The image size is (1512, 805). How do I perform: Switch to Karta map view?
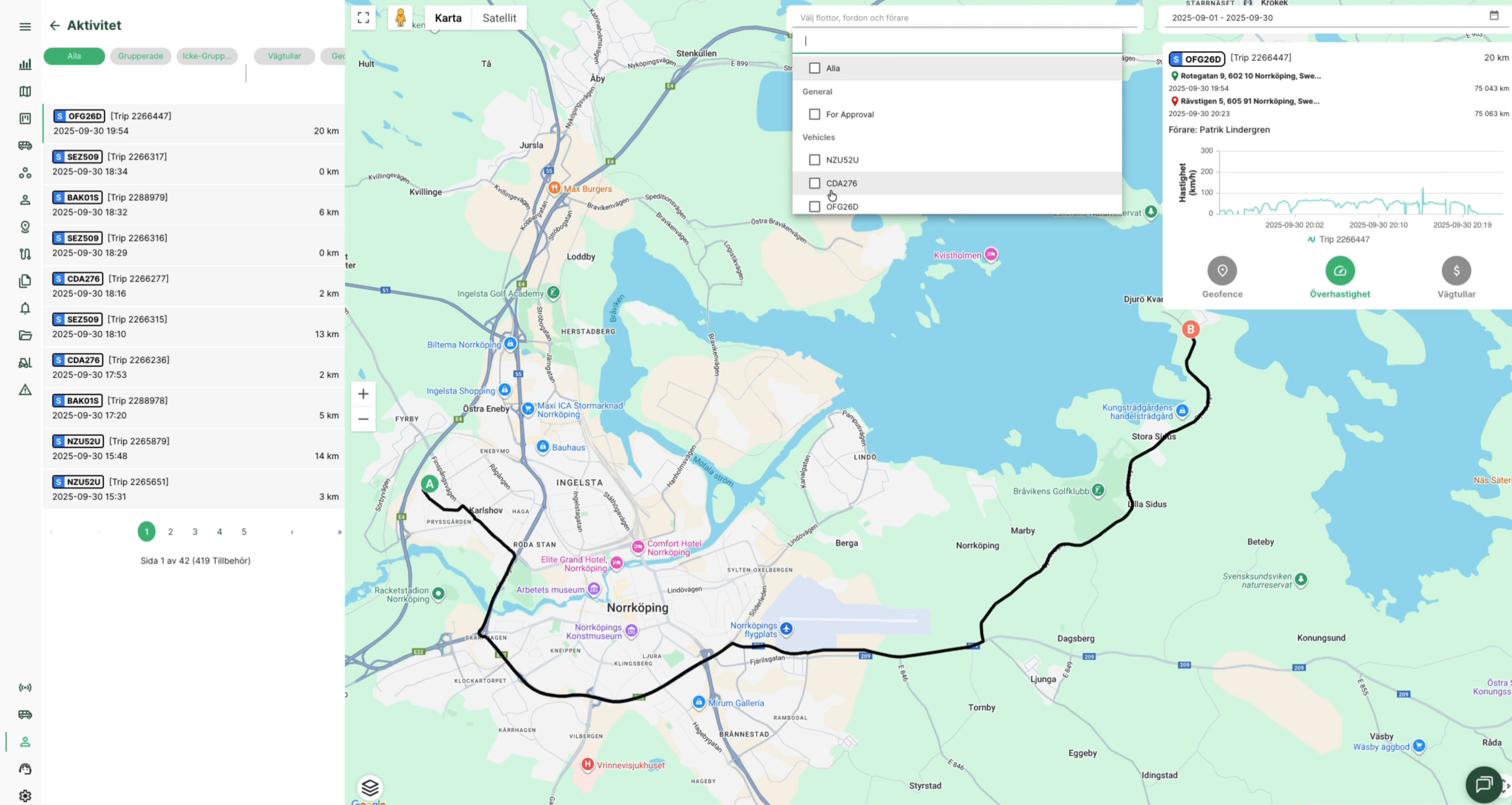[x=448, y=18]
